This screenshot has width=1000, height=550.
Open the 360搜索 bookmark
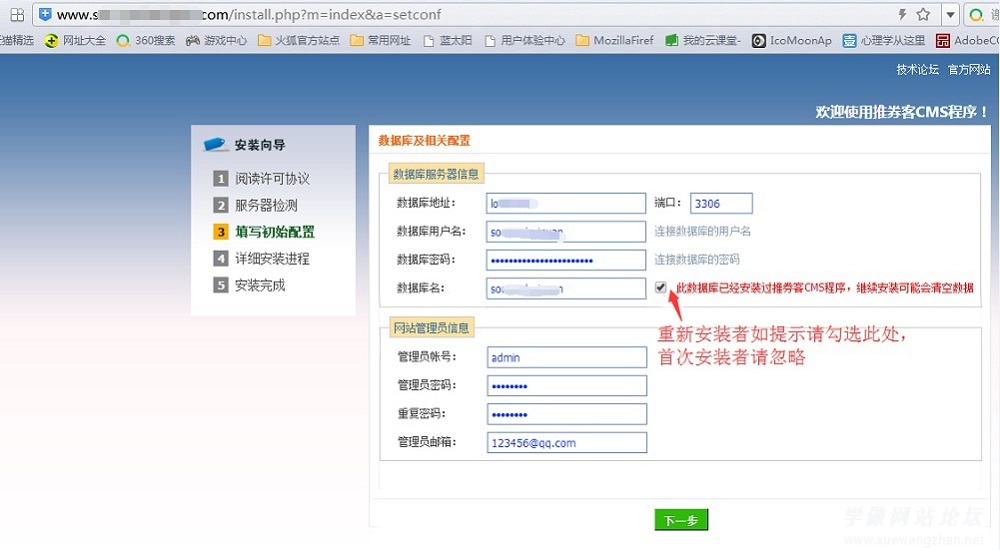point(146,41)
